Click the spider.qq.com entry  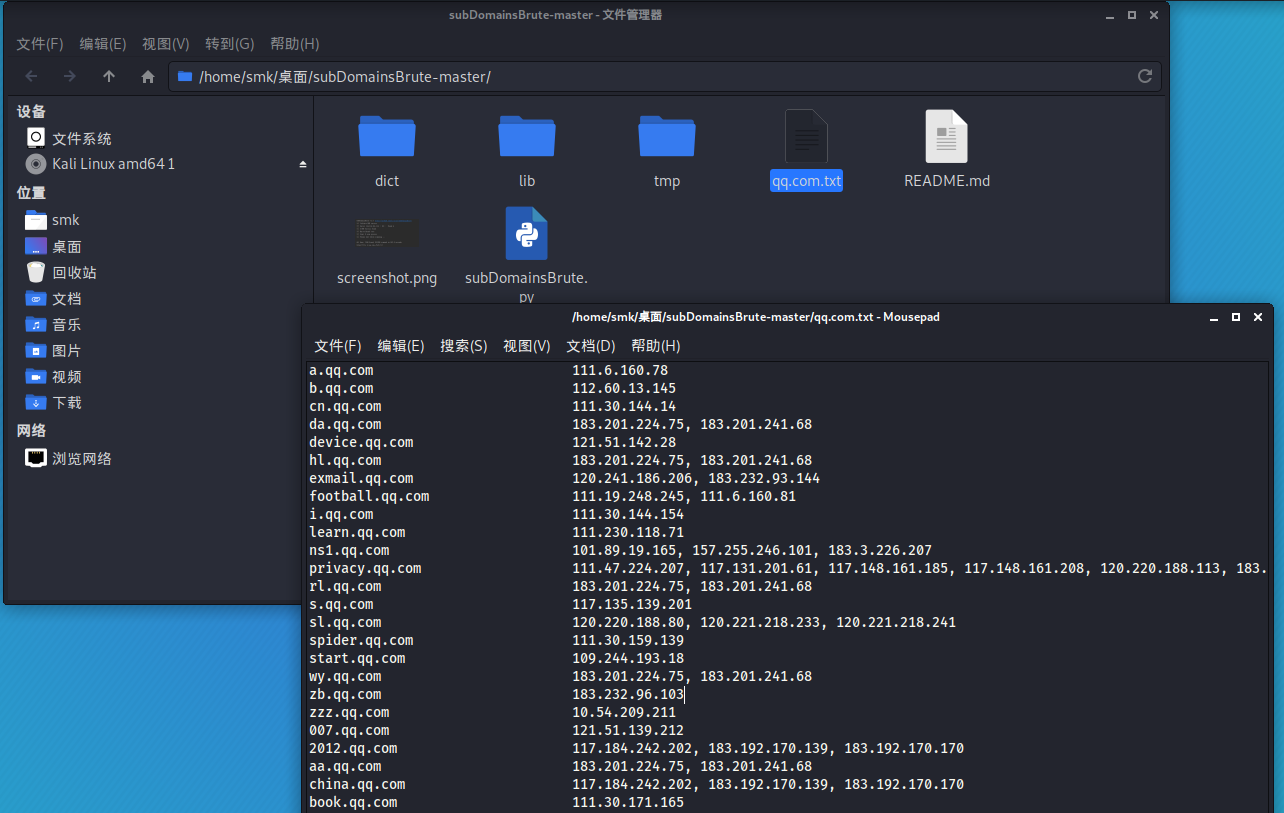coord(361,640)
